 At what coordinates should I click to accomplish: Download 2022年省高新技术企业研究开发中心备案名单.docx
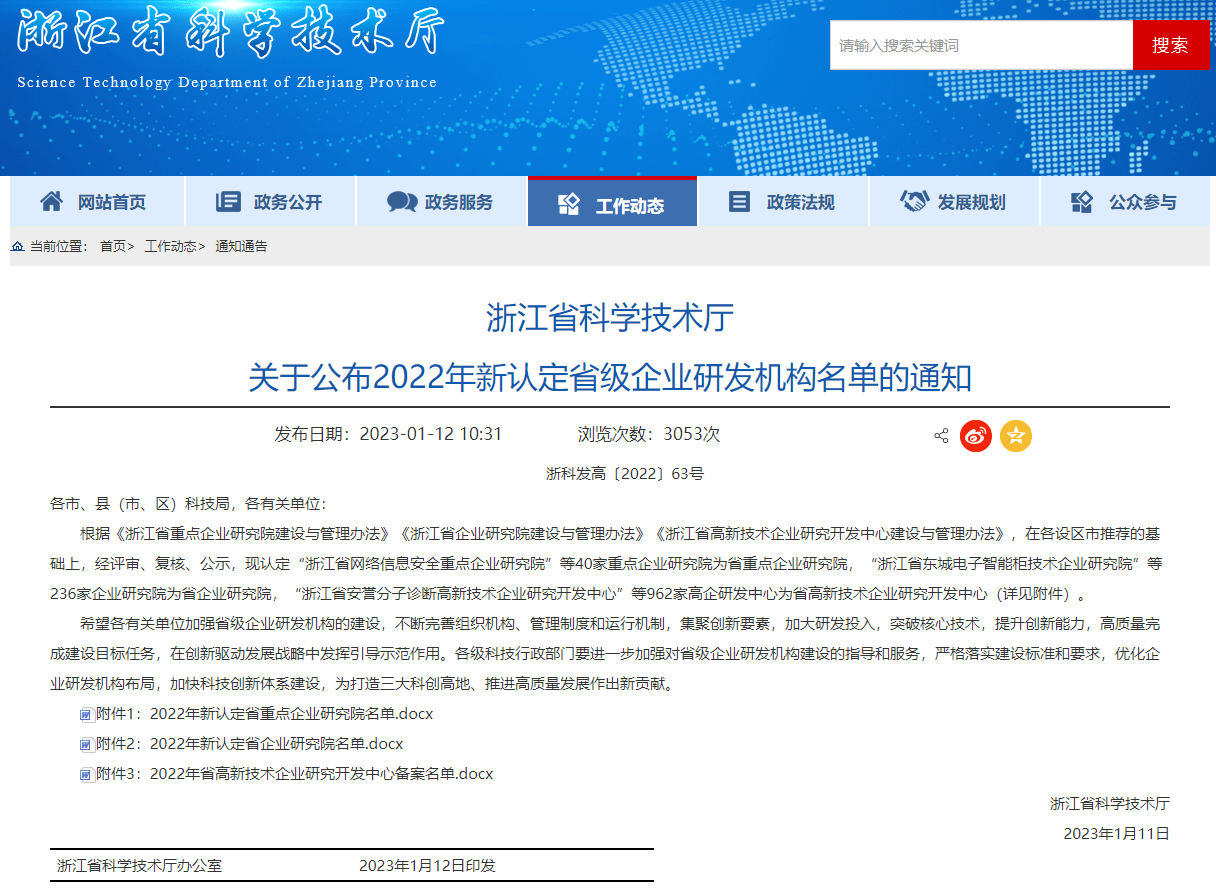click(x=321, y=774)
